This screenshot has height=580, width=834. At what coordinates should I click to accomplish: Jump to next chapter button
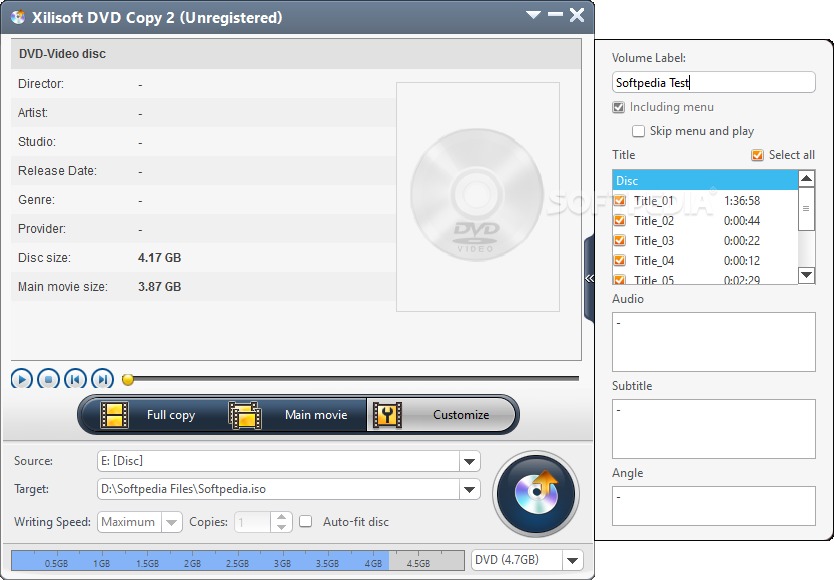point(102,379)
